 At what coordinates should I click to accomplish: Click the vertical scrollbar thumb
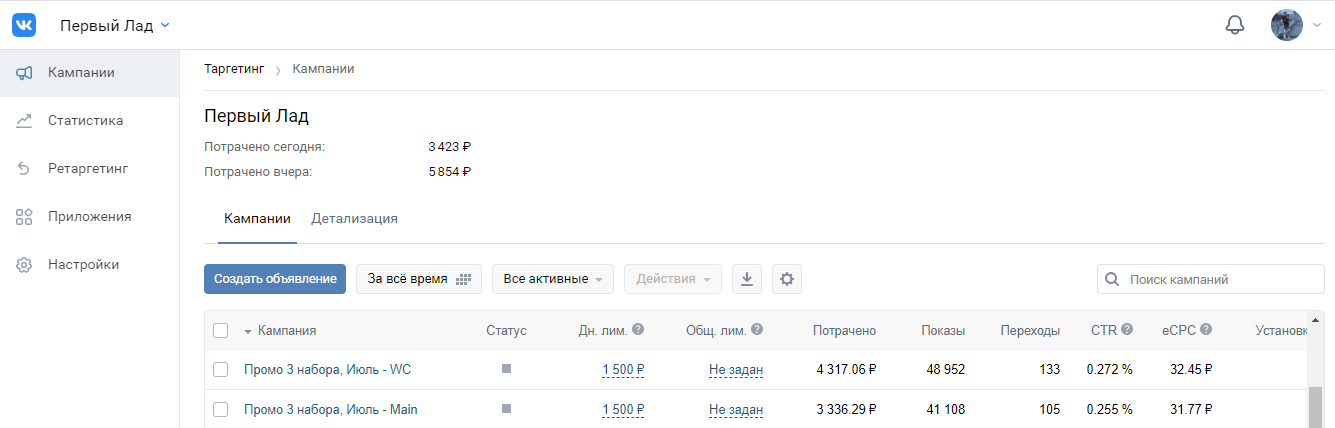(x=1314, y=408)
